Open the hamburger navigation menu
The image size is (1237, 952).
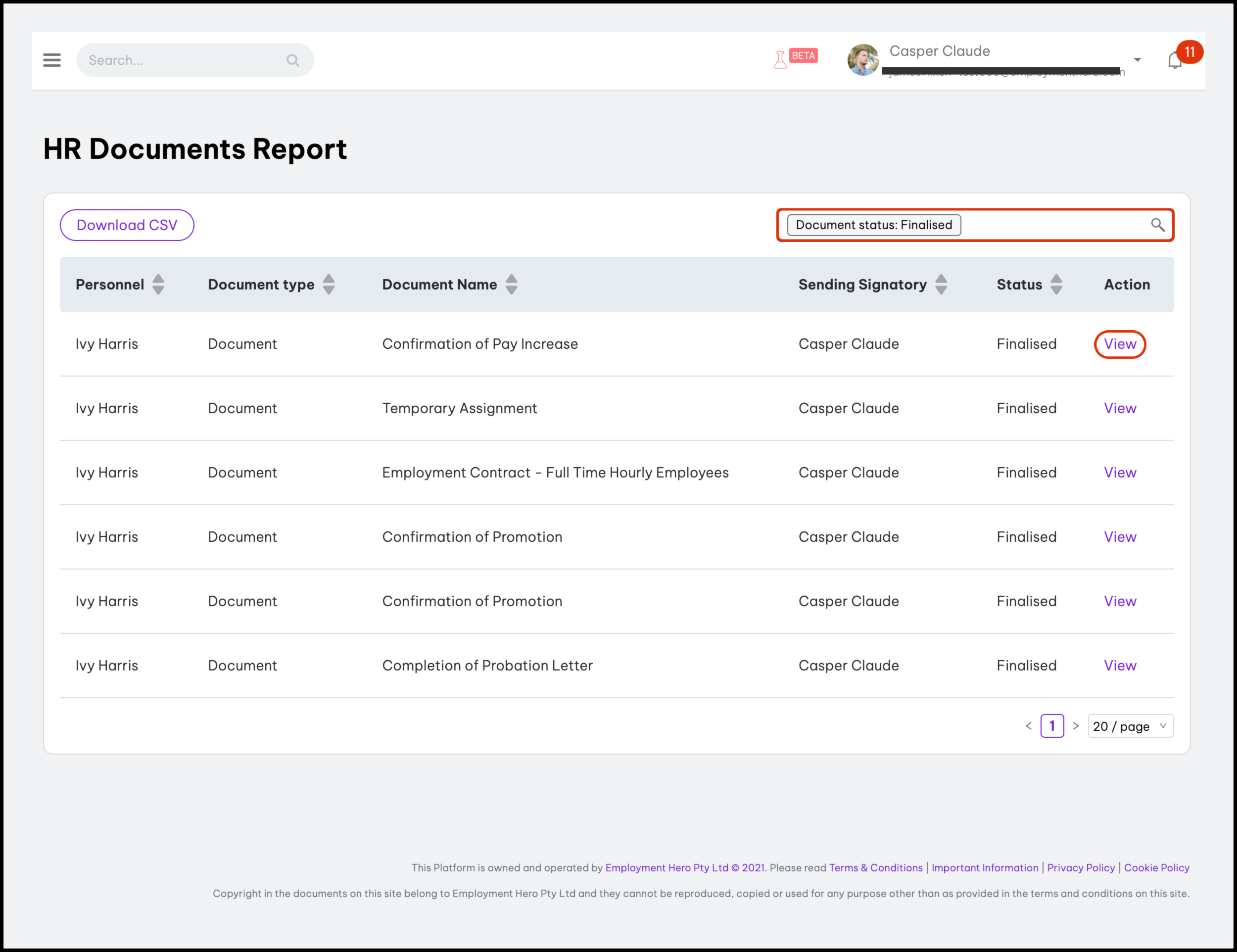pyautogui.click(x=51, y=60)
